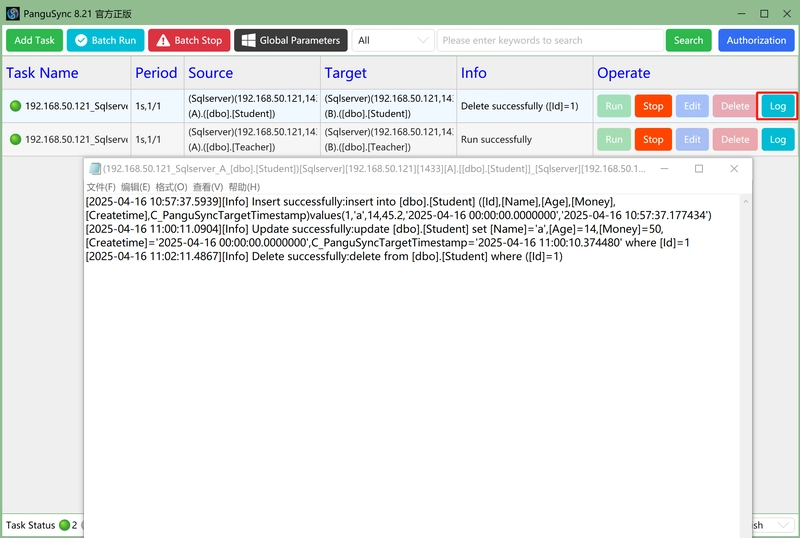The height and width of the screenshot is (538, 800).
Task: Click Run for the Student task
Action: [614, 106]
